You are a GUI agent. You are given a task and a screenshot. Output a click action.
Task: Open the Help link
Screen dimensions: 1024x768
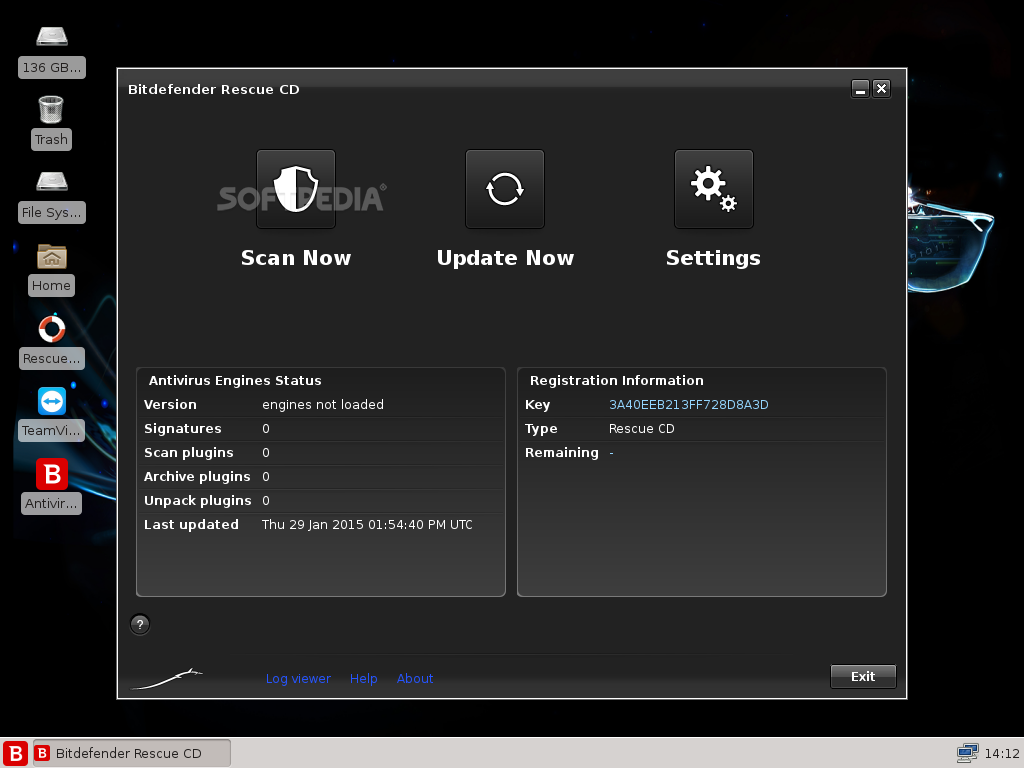click(364, 679)
